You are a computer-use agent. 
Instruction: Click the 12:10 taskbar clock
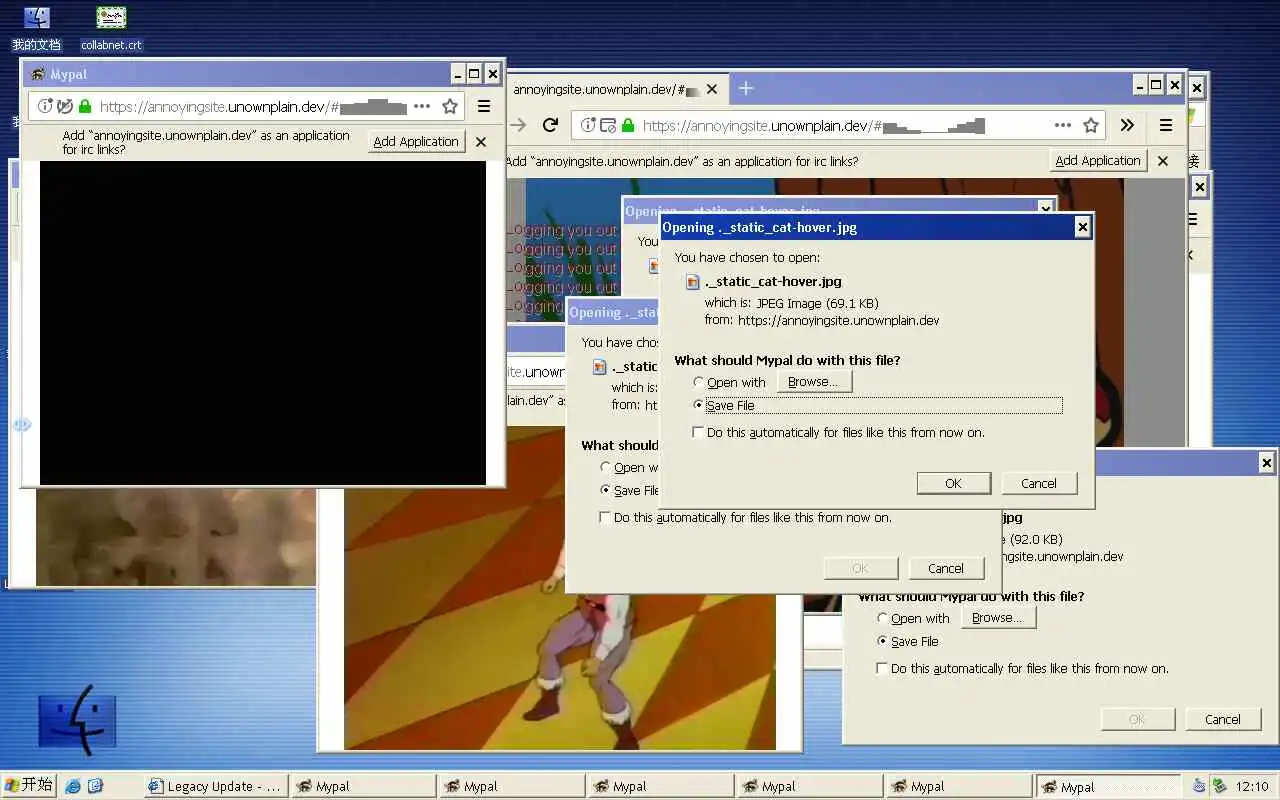click(1252, 787)
